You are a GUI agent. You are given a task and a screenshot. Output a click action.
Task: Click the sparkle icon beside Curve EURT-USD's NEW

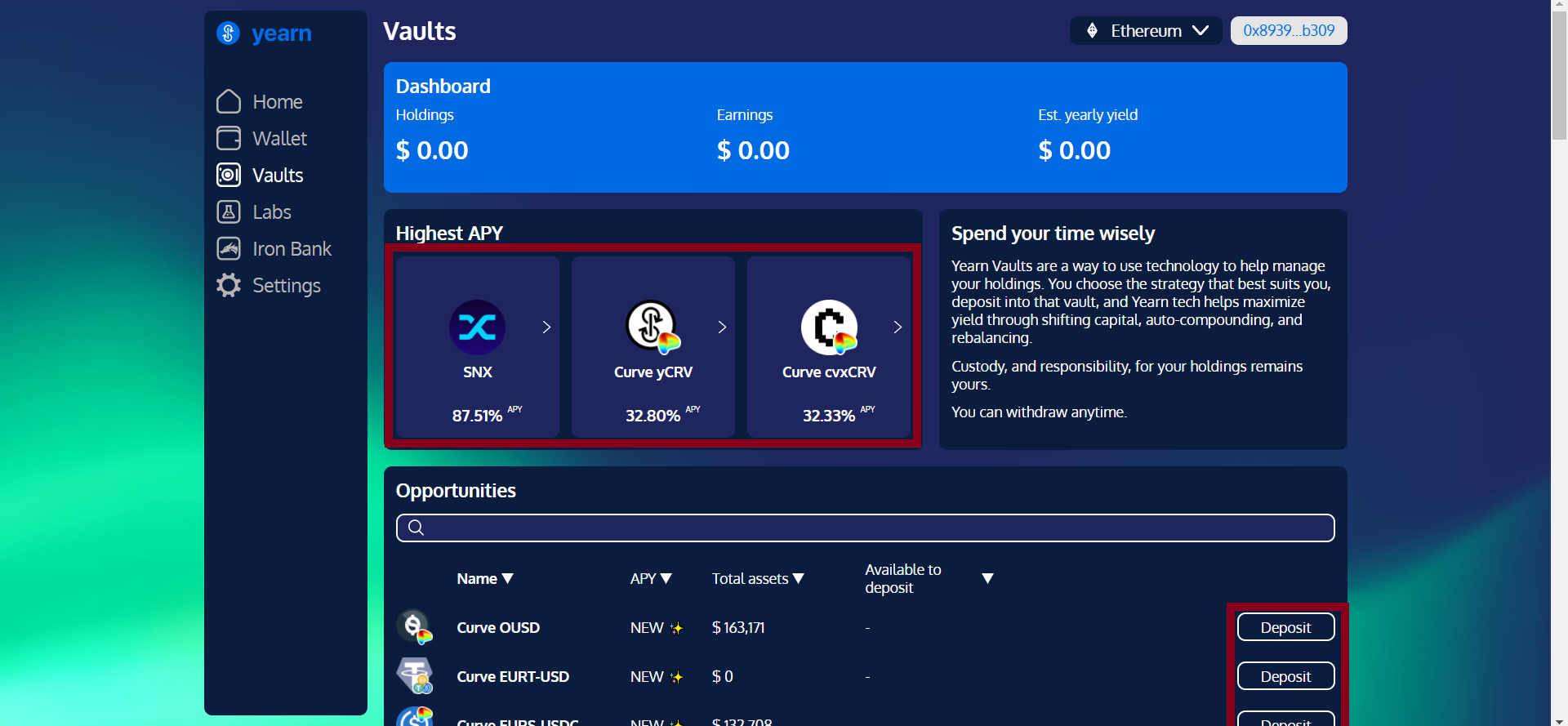coord(676,677)
